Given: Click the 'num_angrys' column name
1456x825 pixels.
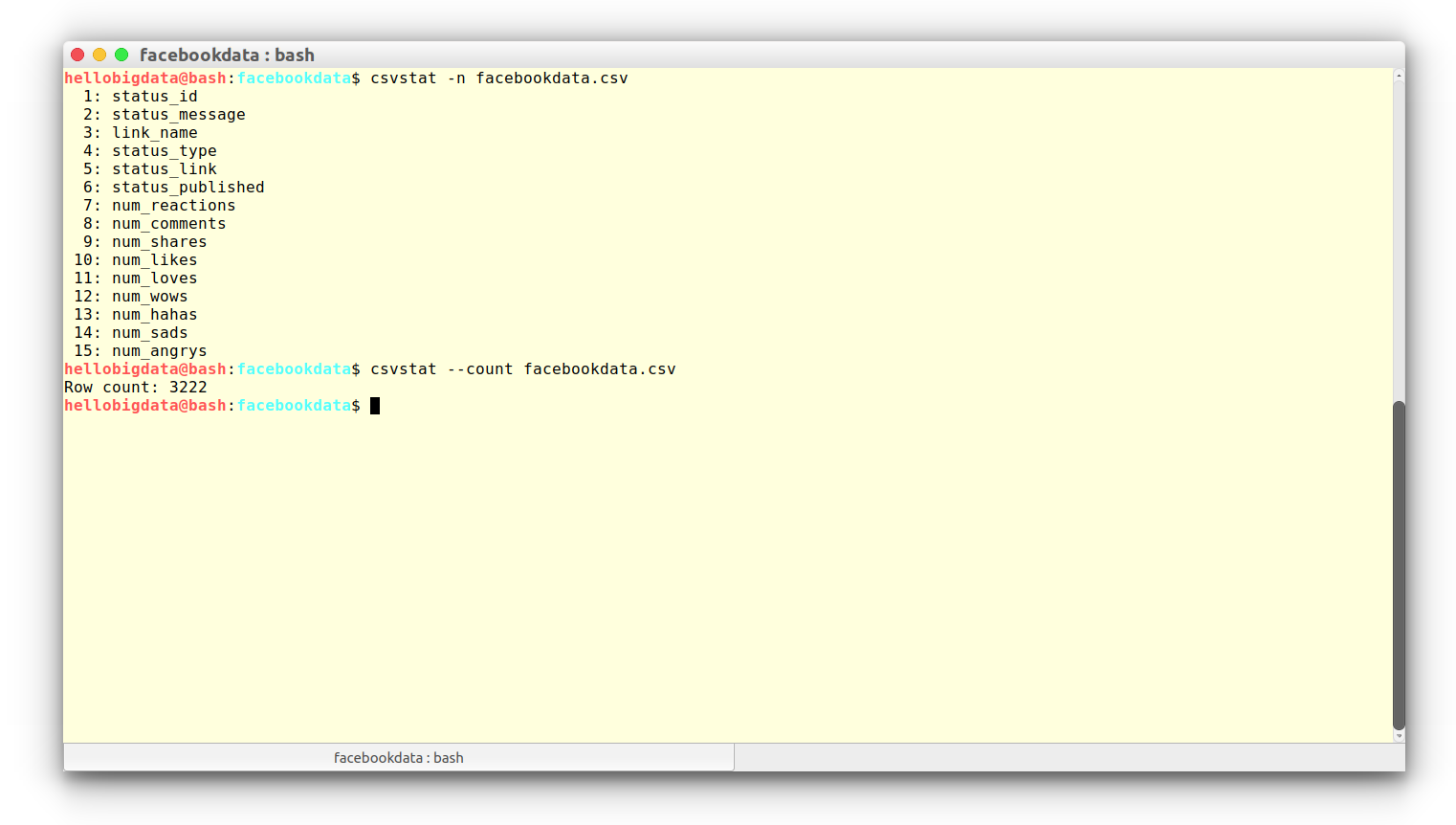Looking at the screenshot, I should pos(160,351).
